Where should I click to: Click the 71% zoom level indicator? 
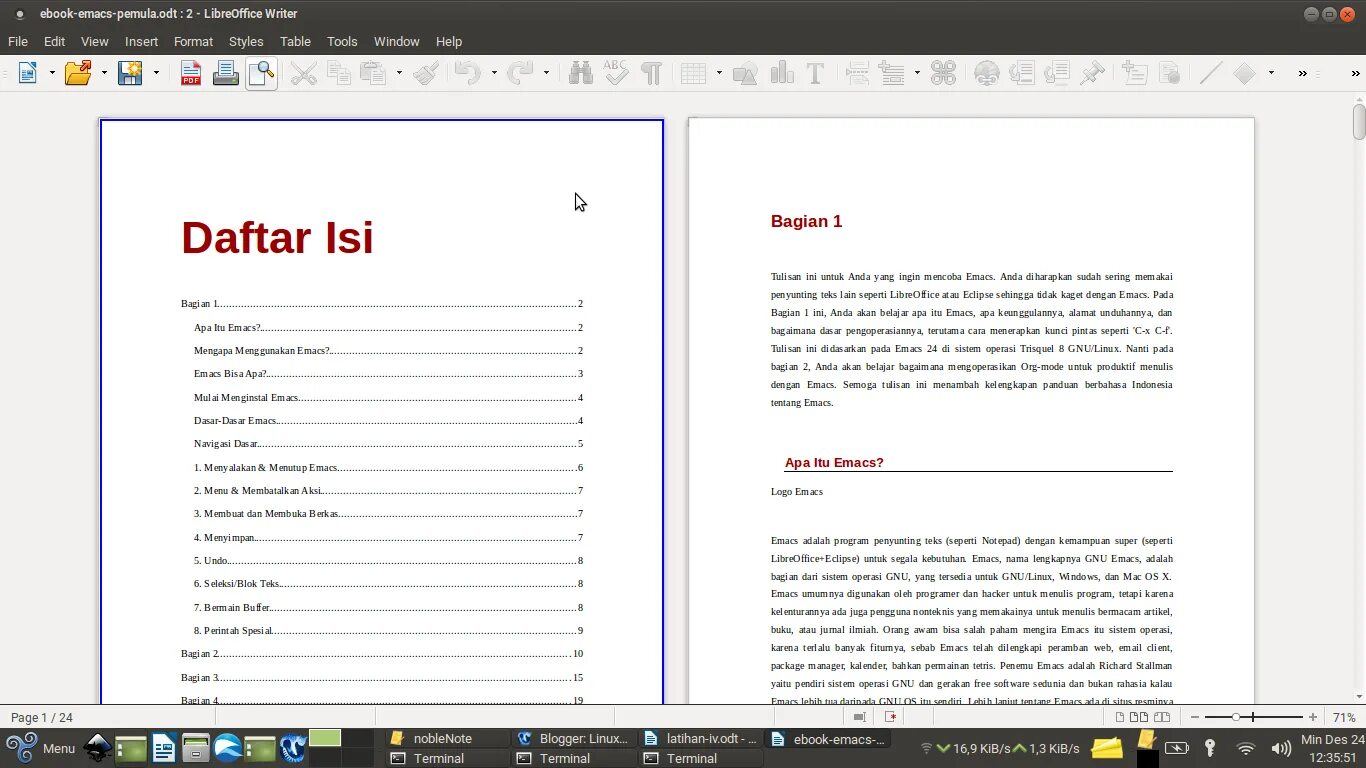coord(1344,717)
